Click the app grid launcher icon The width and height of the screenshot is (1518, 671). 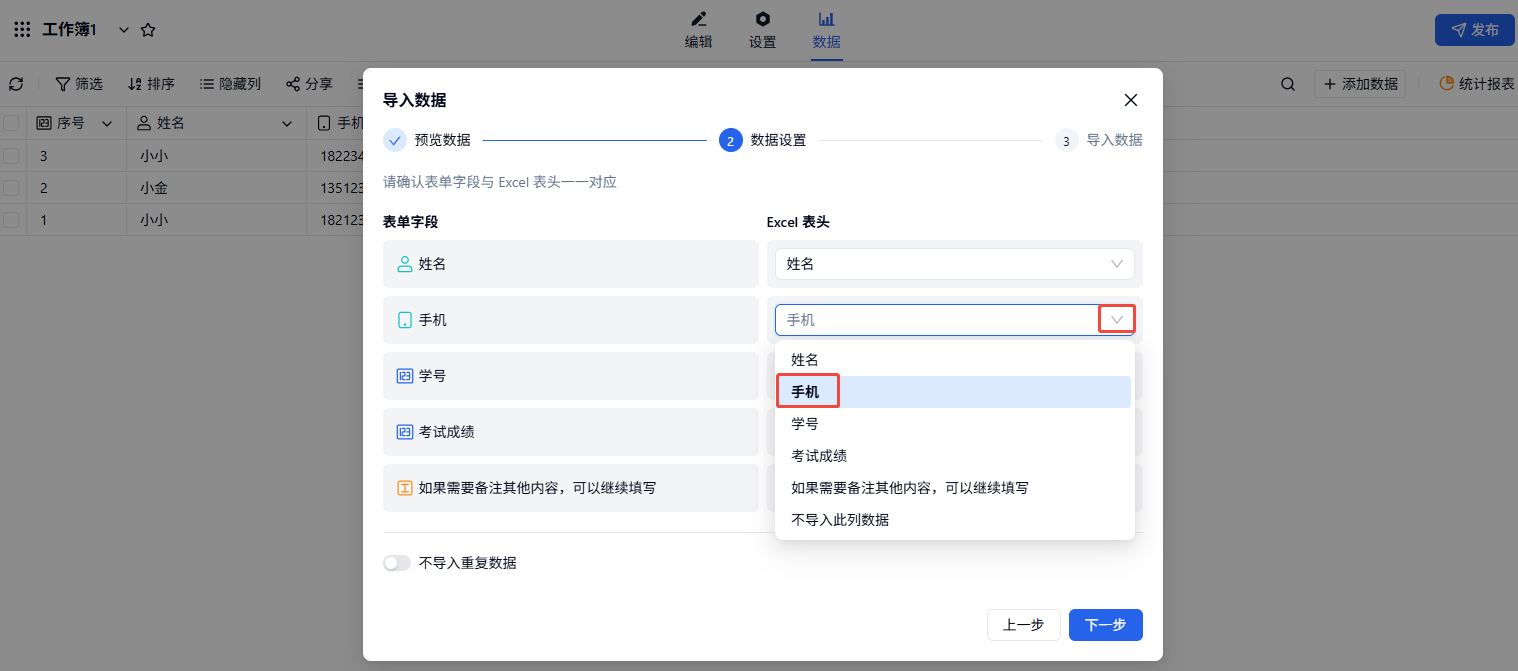[x=22, y=30]
